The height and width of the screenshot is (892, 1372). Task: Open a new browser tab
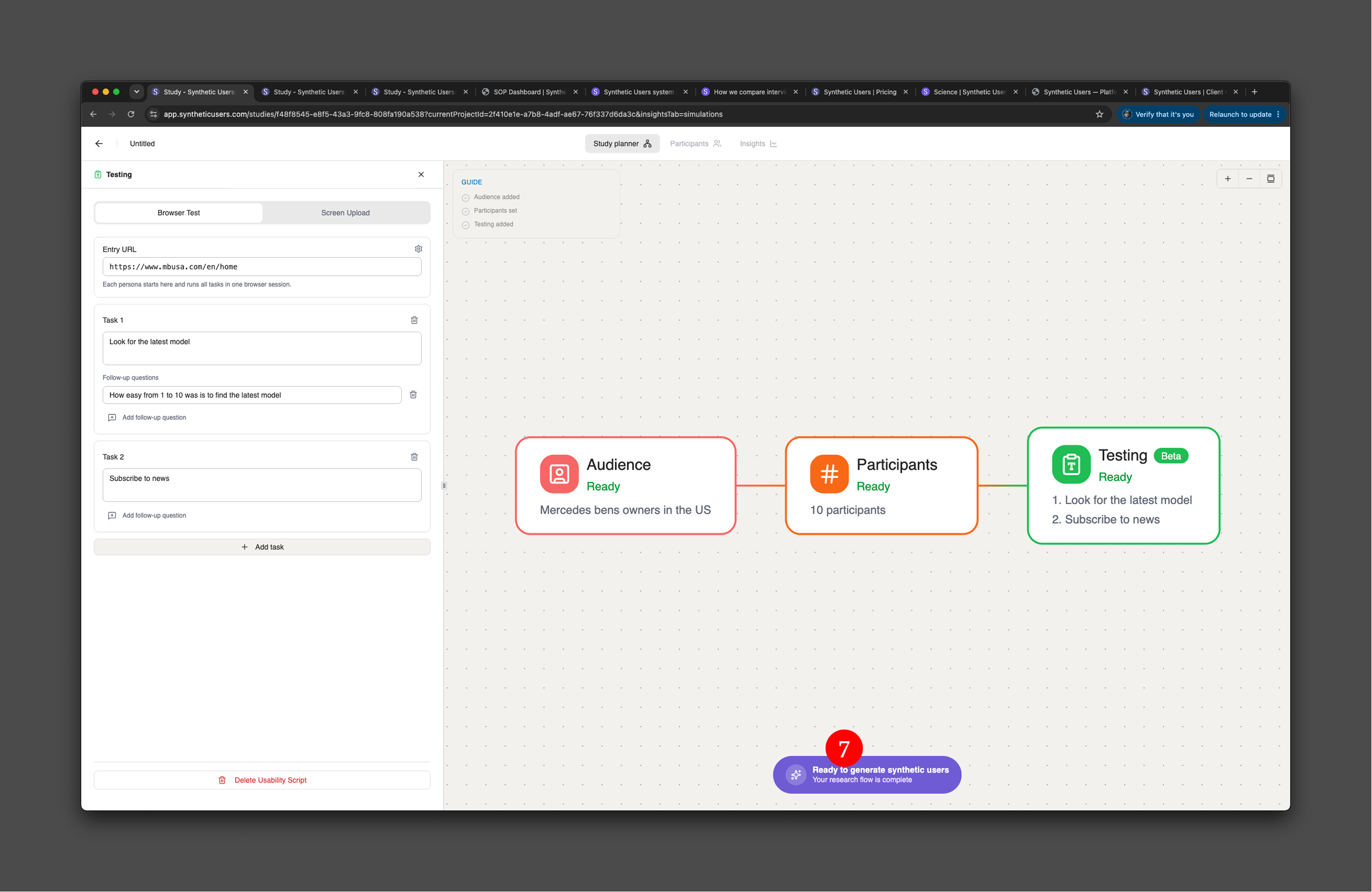(x=1254, y=92)
